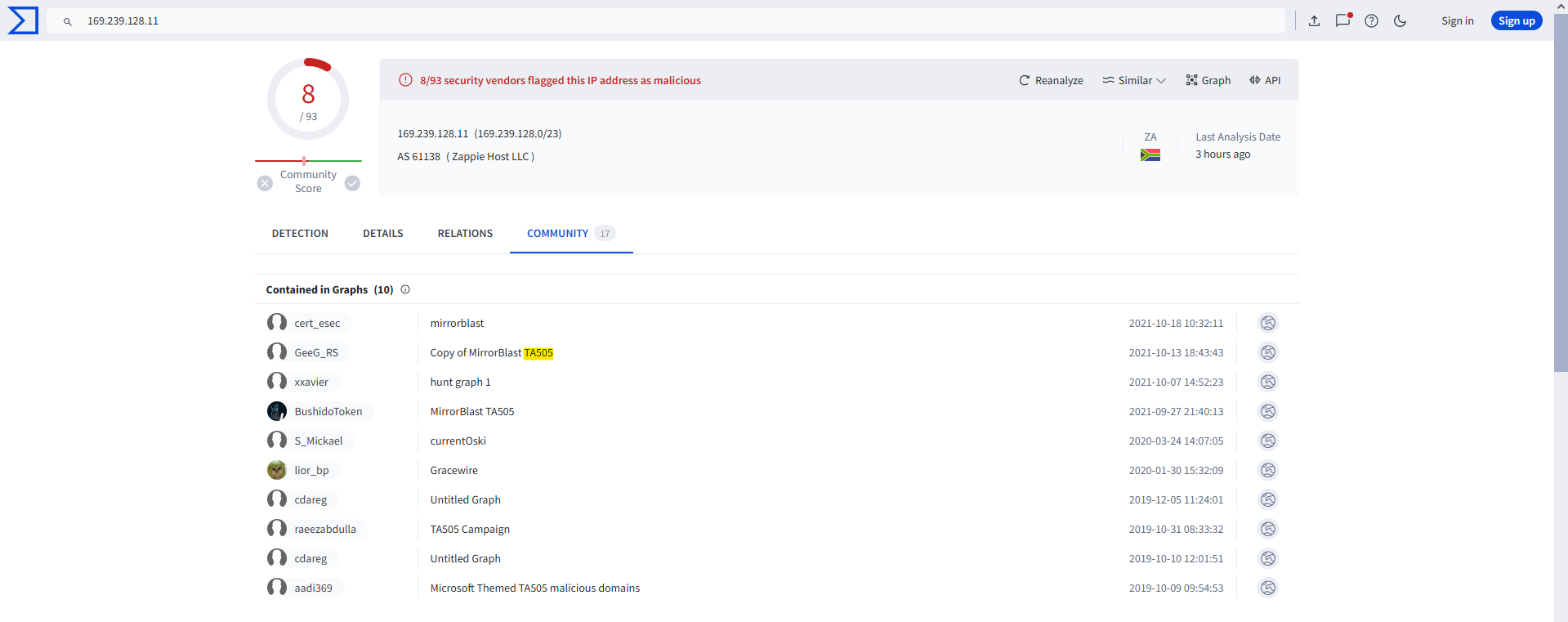The height and width of the screenshot is (622, 1568).
Task: Open the raeezabdulla user chip
Action: (x=316, y=529)
